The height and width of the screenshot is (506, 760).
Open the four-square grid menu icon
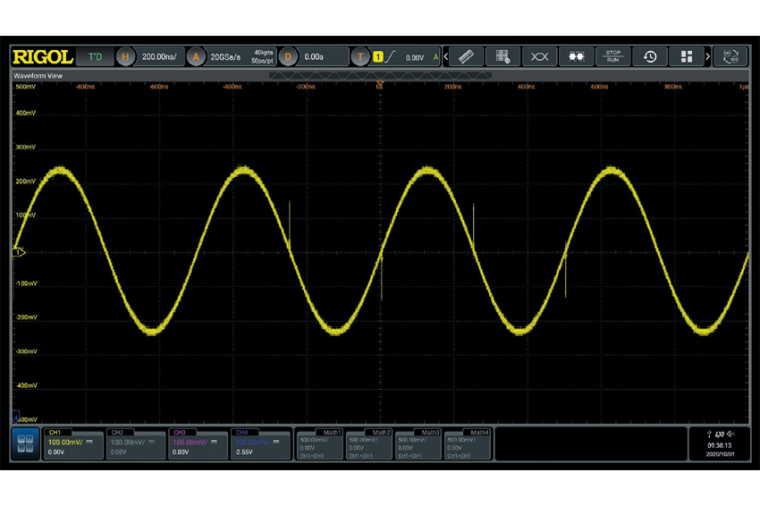coord(686,57)
